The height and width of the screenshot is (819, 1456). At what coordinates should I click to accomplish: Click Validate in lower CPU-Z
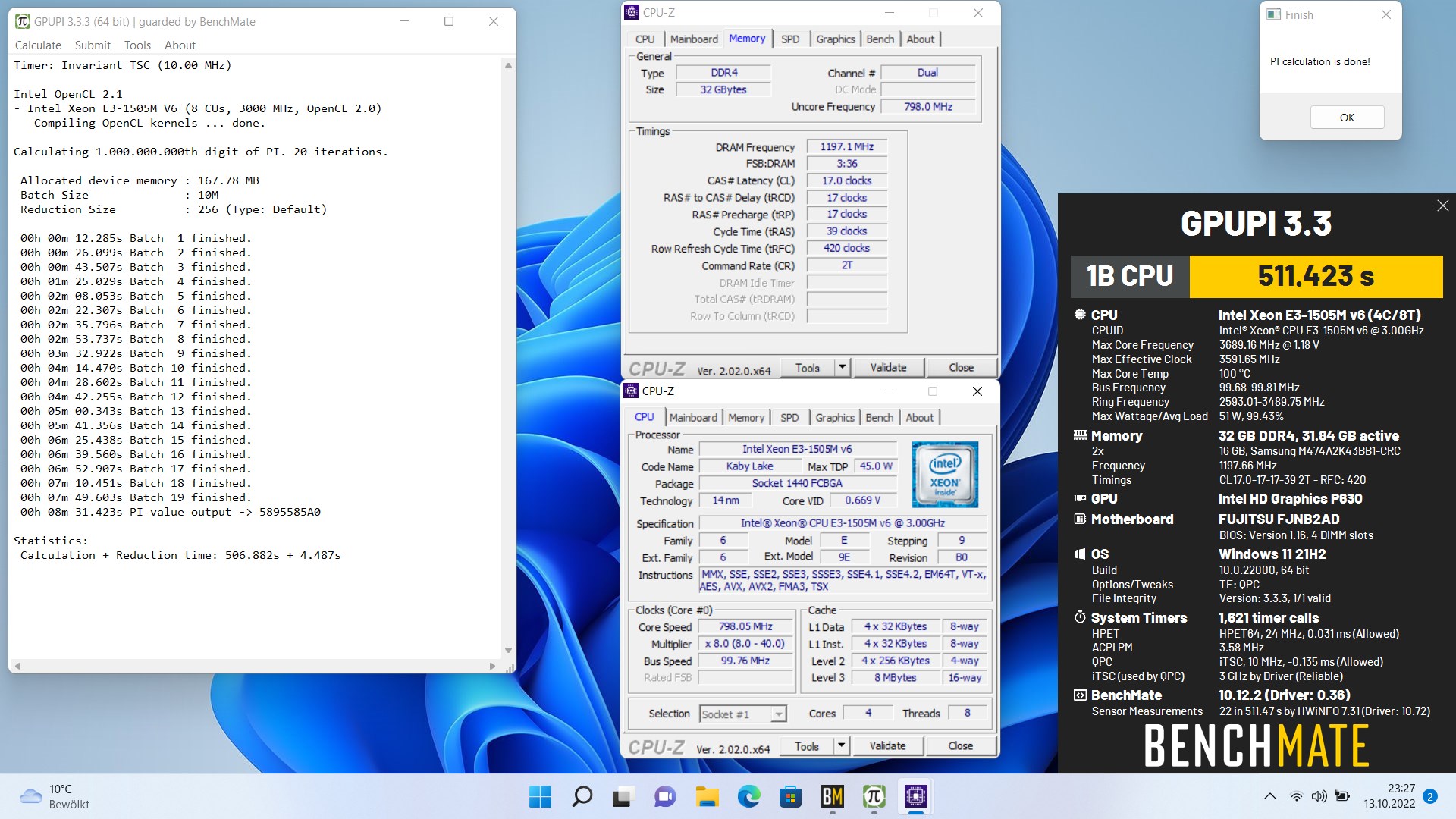click(x=887, y=745)
